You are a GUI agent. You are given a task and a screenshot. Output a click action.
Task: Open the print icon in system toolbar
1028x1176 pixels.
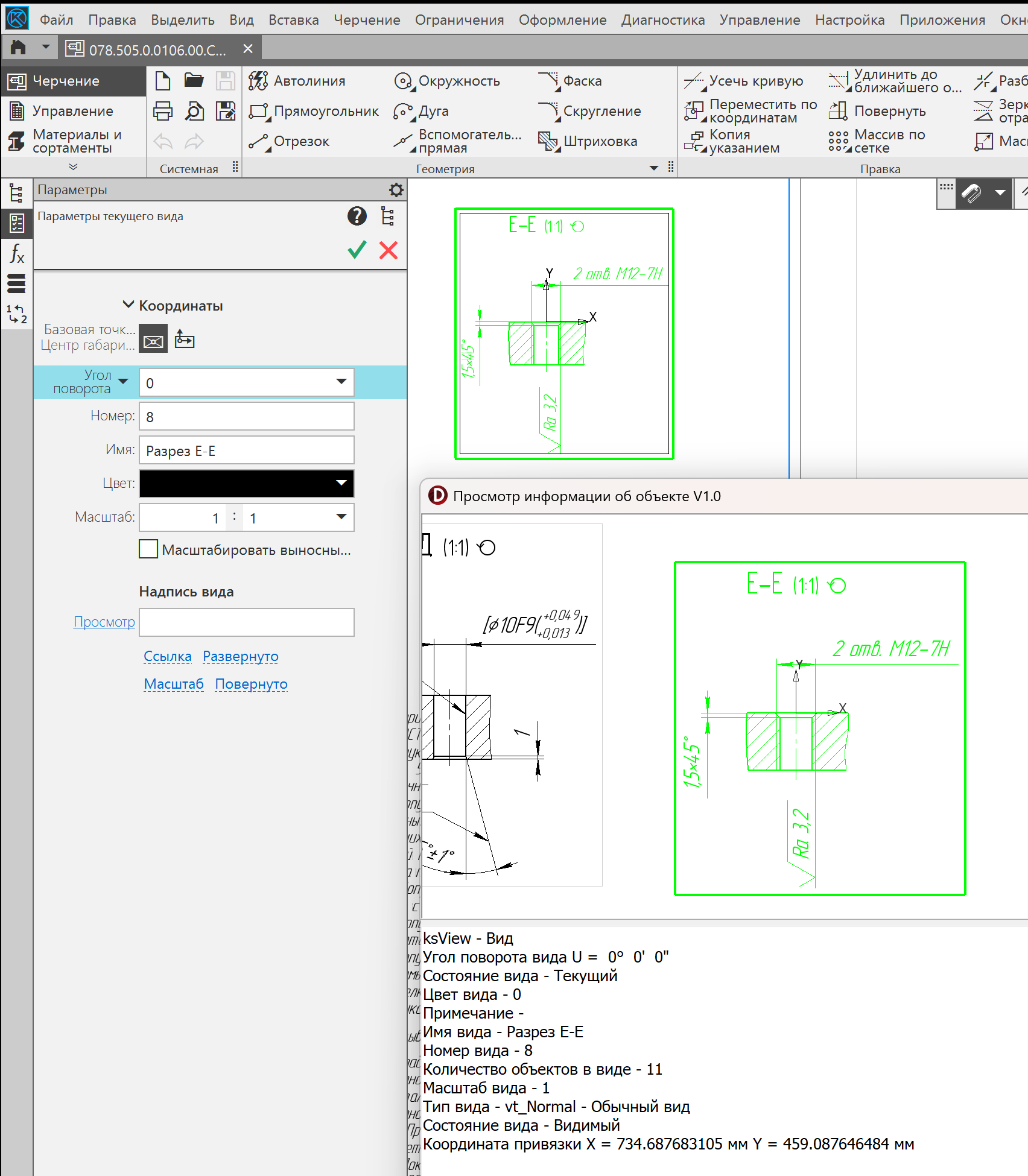click(x=163, y=111)
